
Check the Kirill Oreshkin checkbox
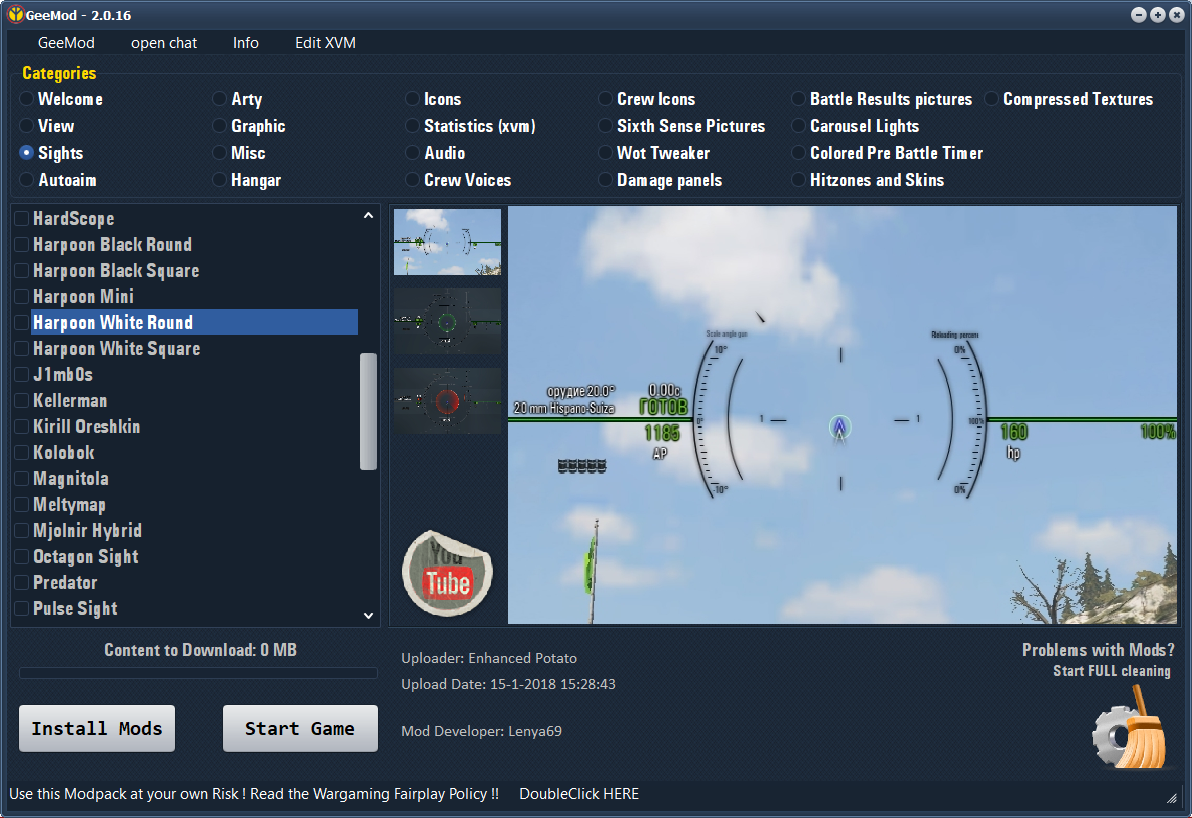[21, 426]
